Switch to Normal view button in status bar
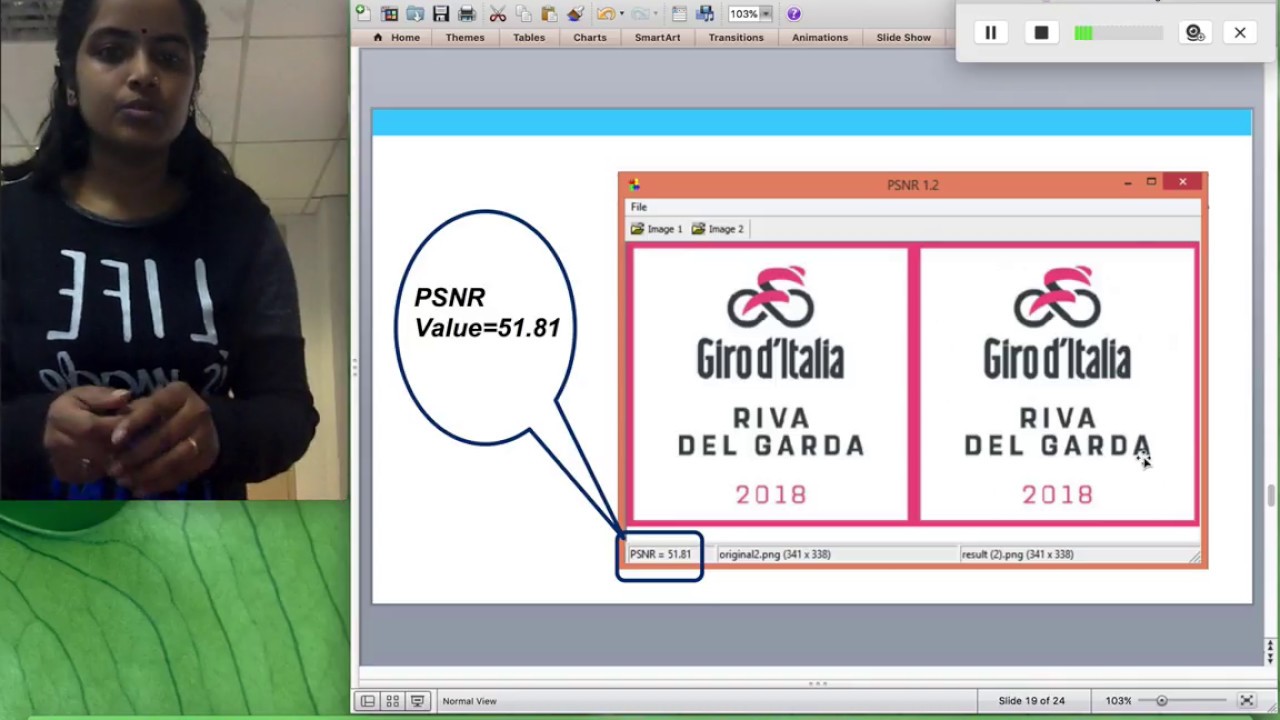 (368, 701)
